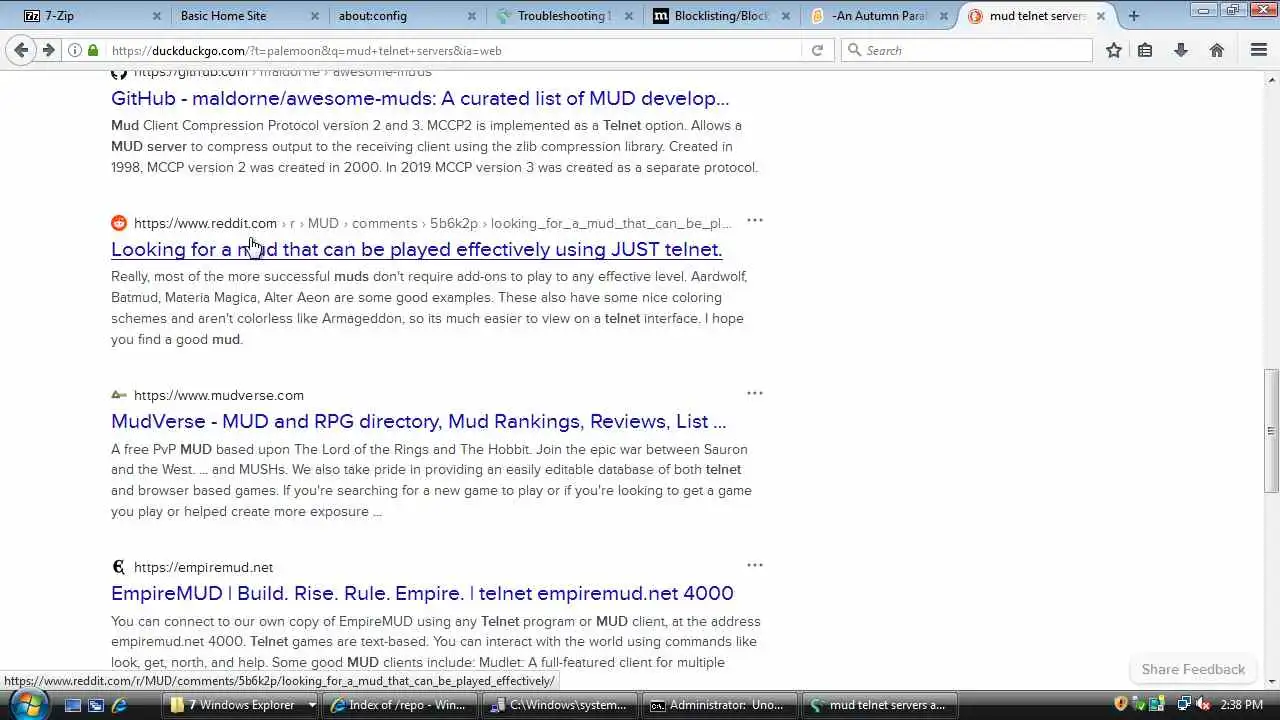Click the green padlock security icon
This screenshot has width=1280, height=720.
93,50
